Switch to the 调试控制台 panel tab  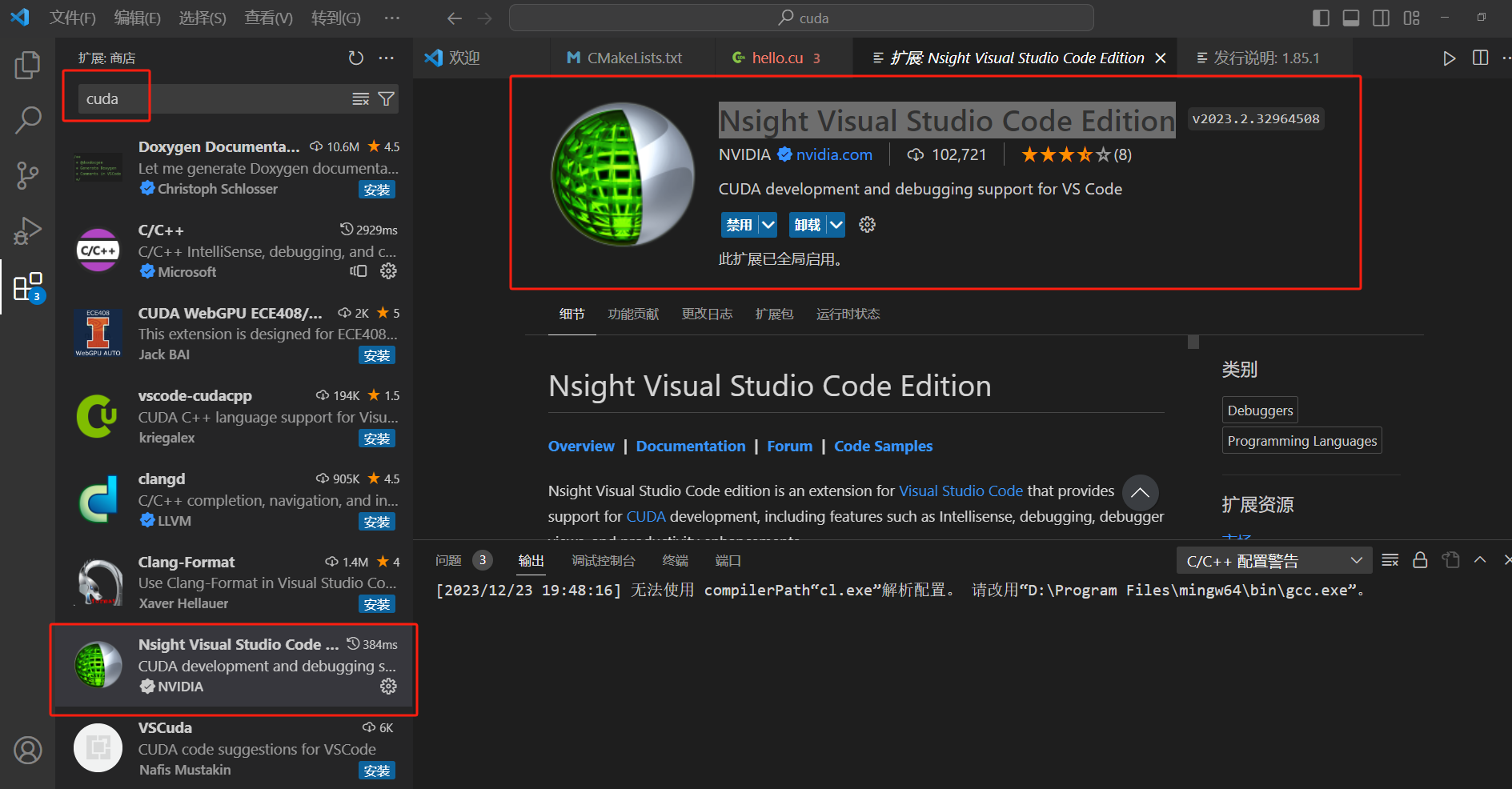(x=604, y=560)
